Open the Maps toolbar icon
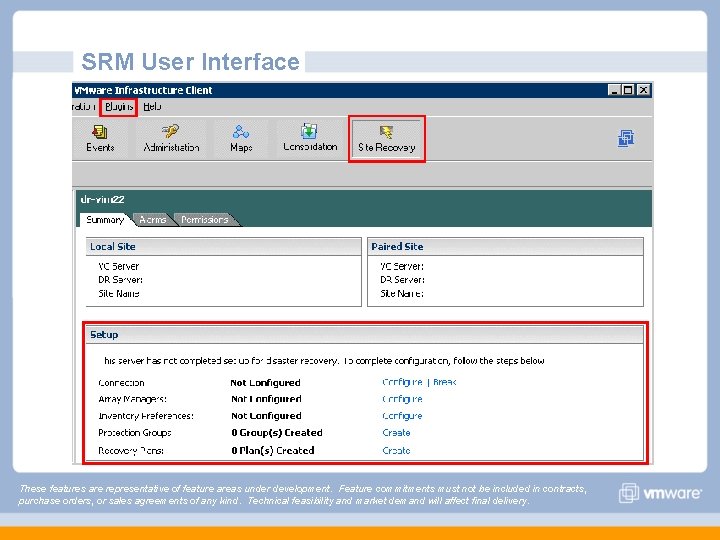 tap(241, 138)
